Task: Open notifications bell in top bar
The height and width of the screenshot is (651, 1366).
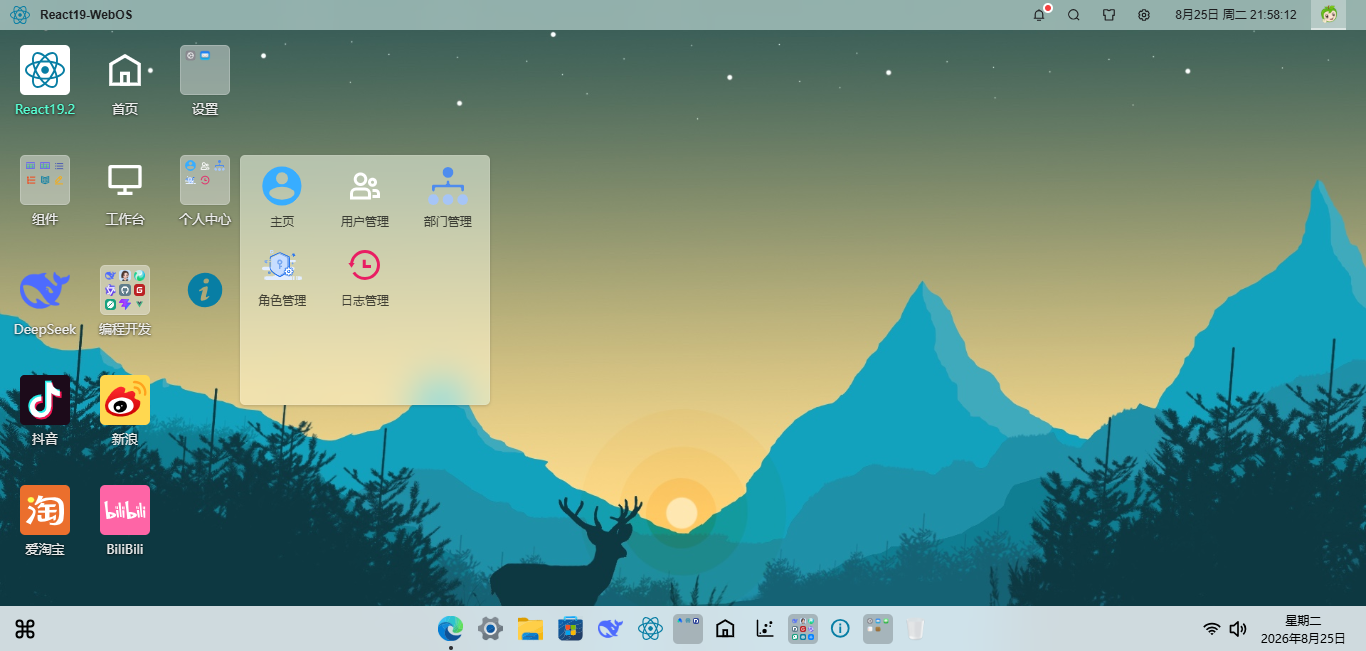Action: pos(1039,15)
